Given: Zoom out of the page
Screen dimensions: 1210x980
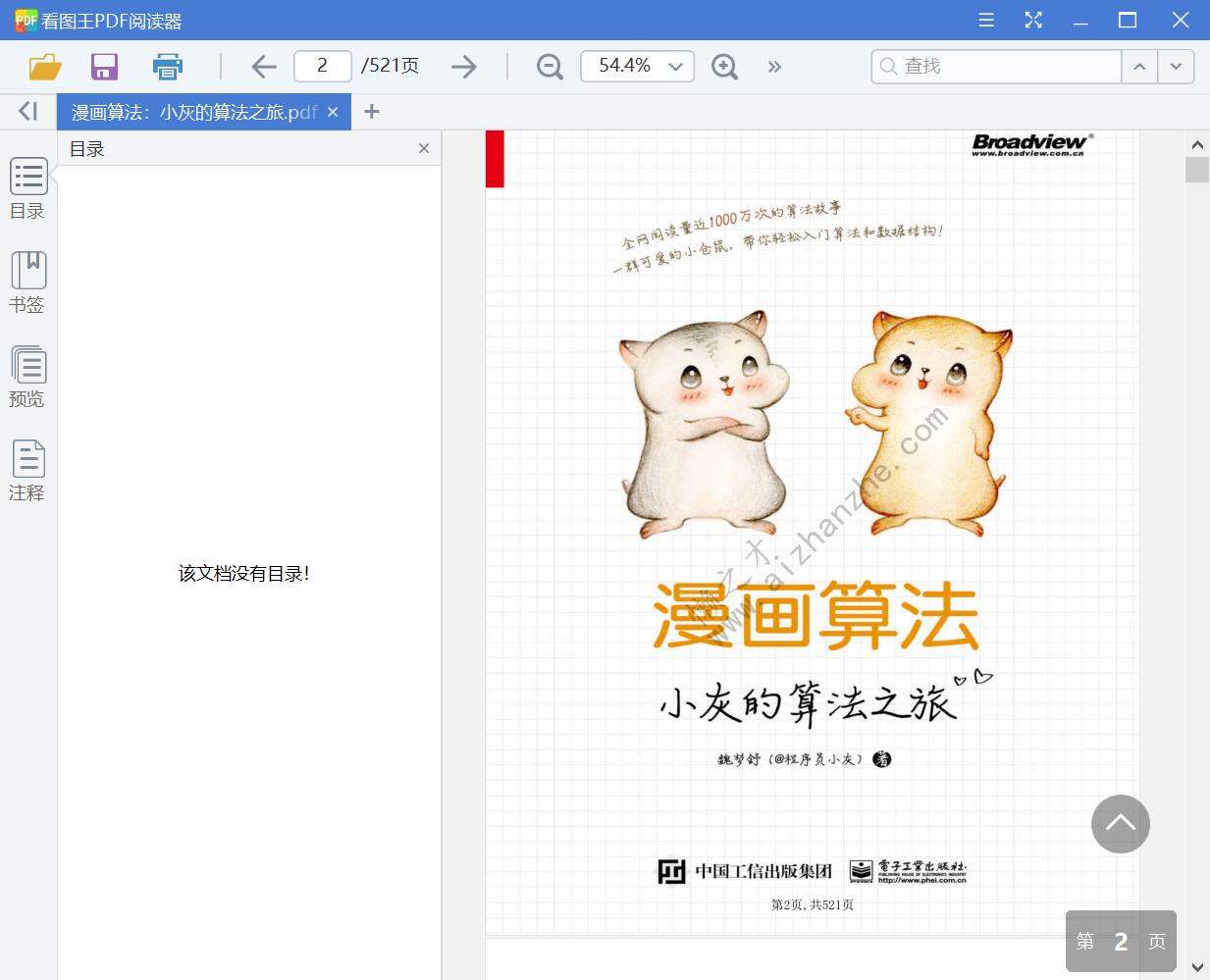Looking at the screenshot, I should 549,66.
